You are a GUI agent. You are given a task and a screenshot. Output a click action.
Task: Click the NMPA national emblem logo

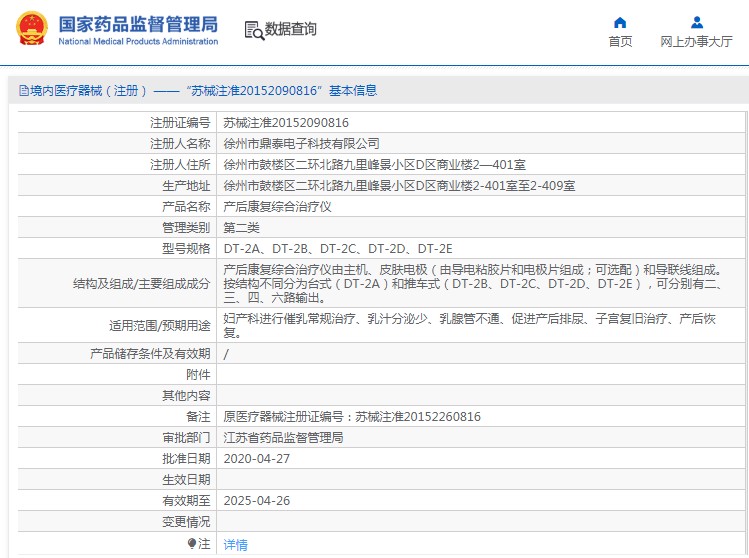coord(32,29)
